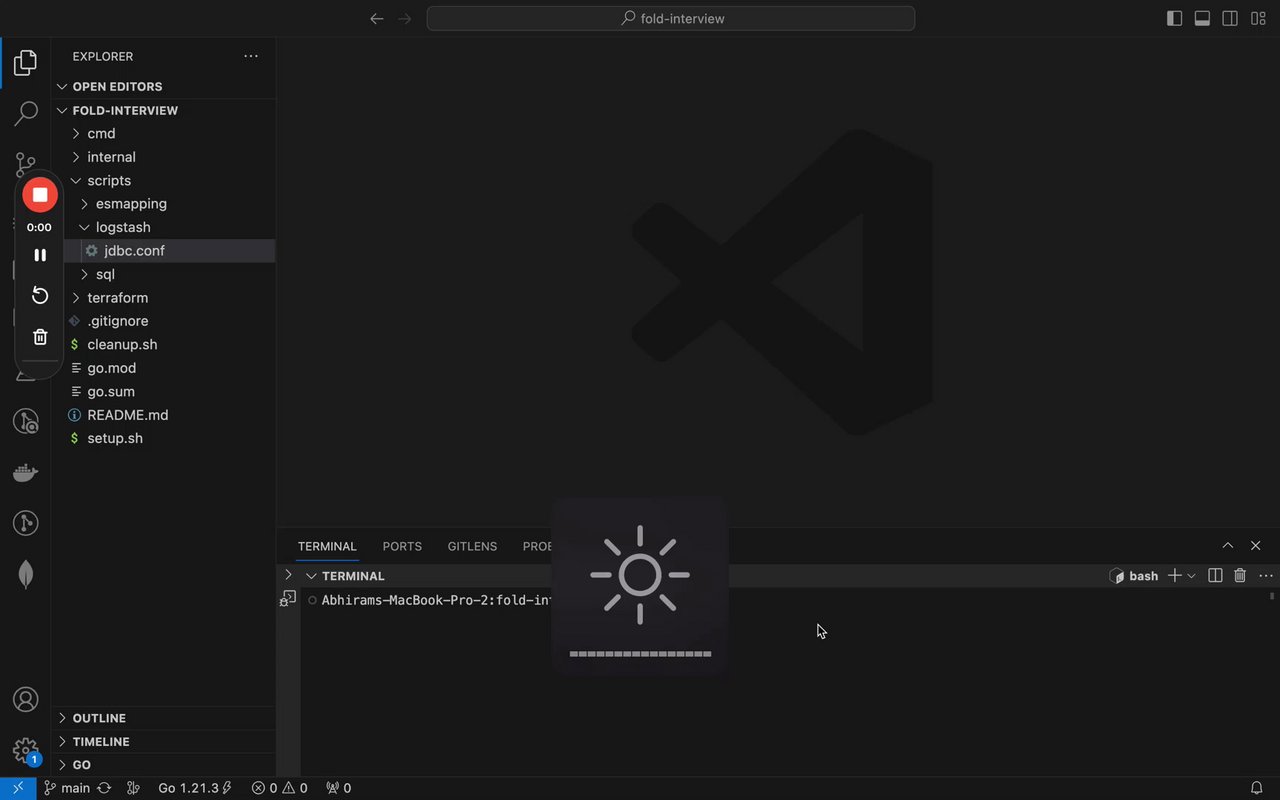The height and width of the screenshot is (800, 1280).
Task: Open the GitLens inspect view icon
Action: pos(26,421)
